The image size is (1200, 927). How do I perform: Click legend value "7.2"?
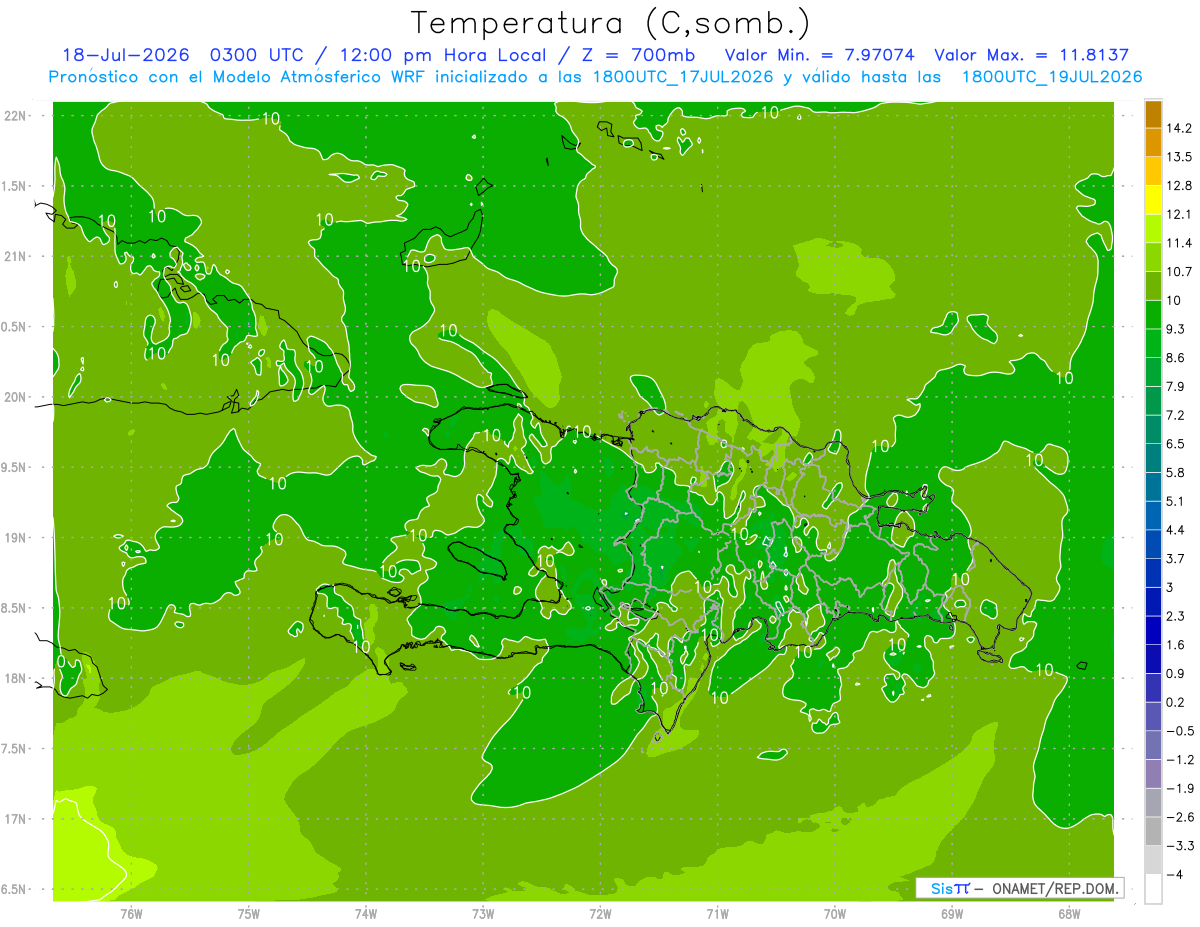click(x=1176, y=415)
